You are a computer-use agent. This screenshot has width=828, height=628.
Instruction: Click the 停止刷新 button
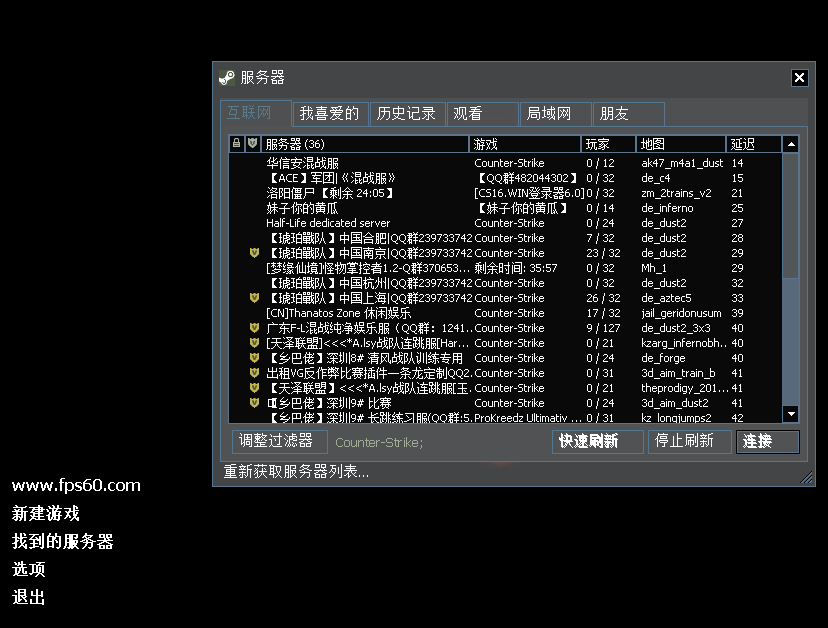(690, 442)
